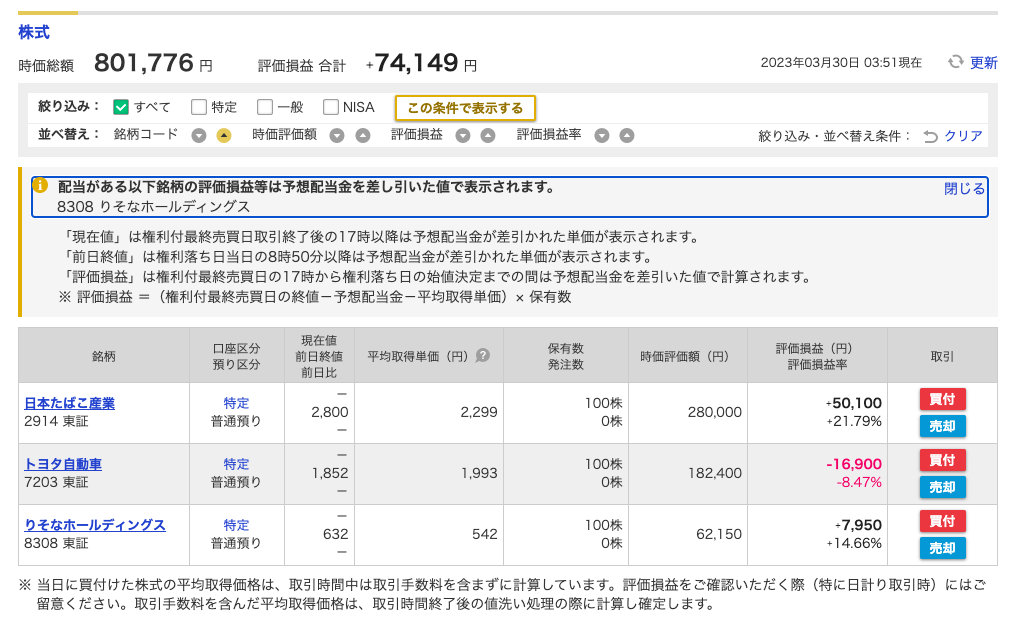
Task: Click 特定 account link for 日本たばこ産業
Action: pyautogui.click(x=236, y=403)
